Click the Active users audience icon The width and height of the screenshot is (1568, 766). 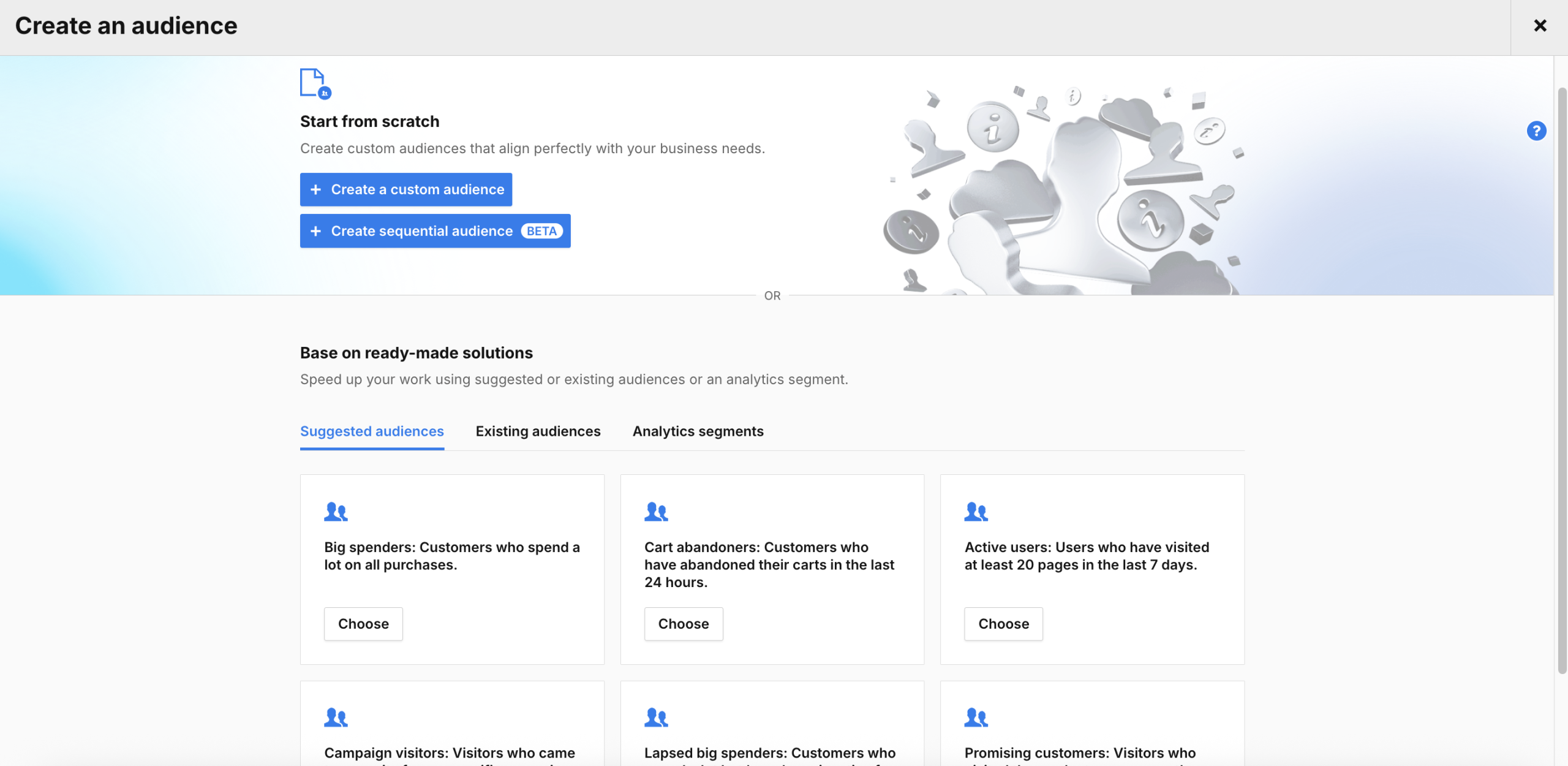(975, 512)
